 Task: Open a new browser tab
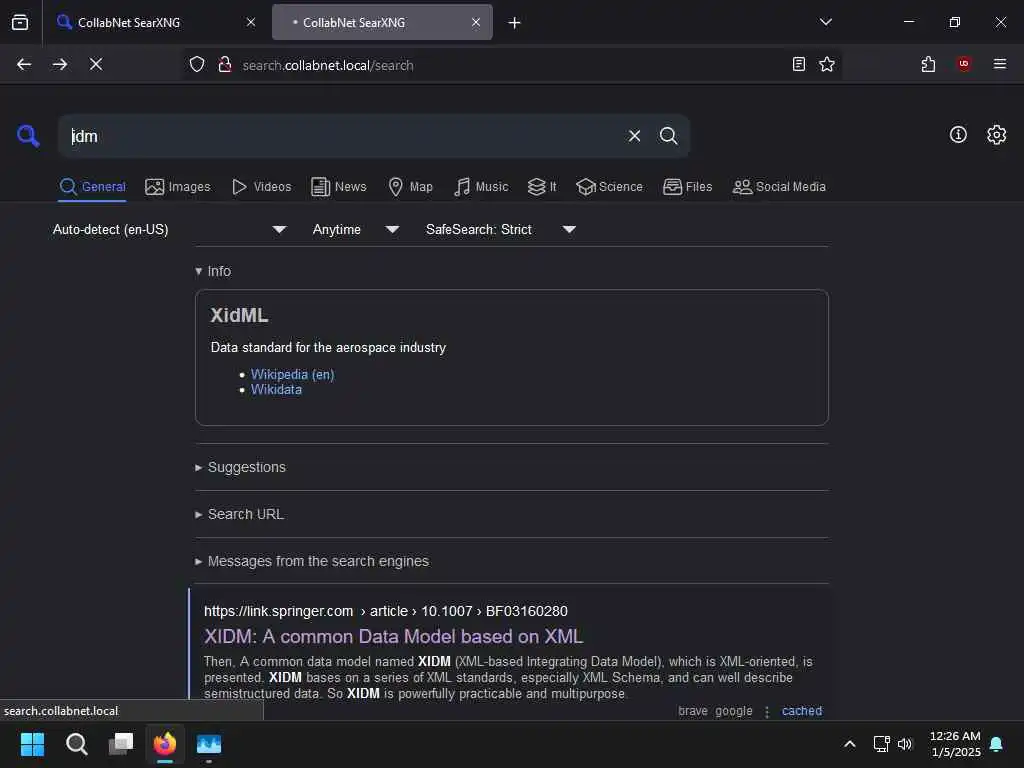pos(515,23)
